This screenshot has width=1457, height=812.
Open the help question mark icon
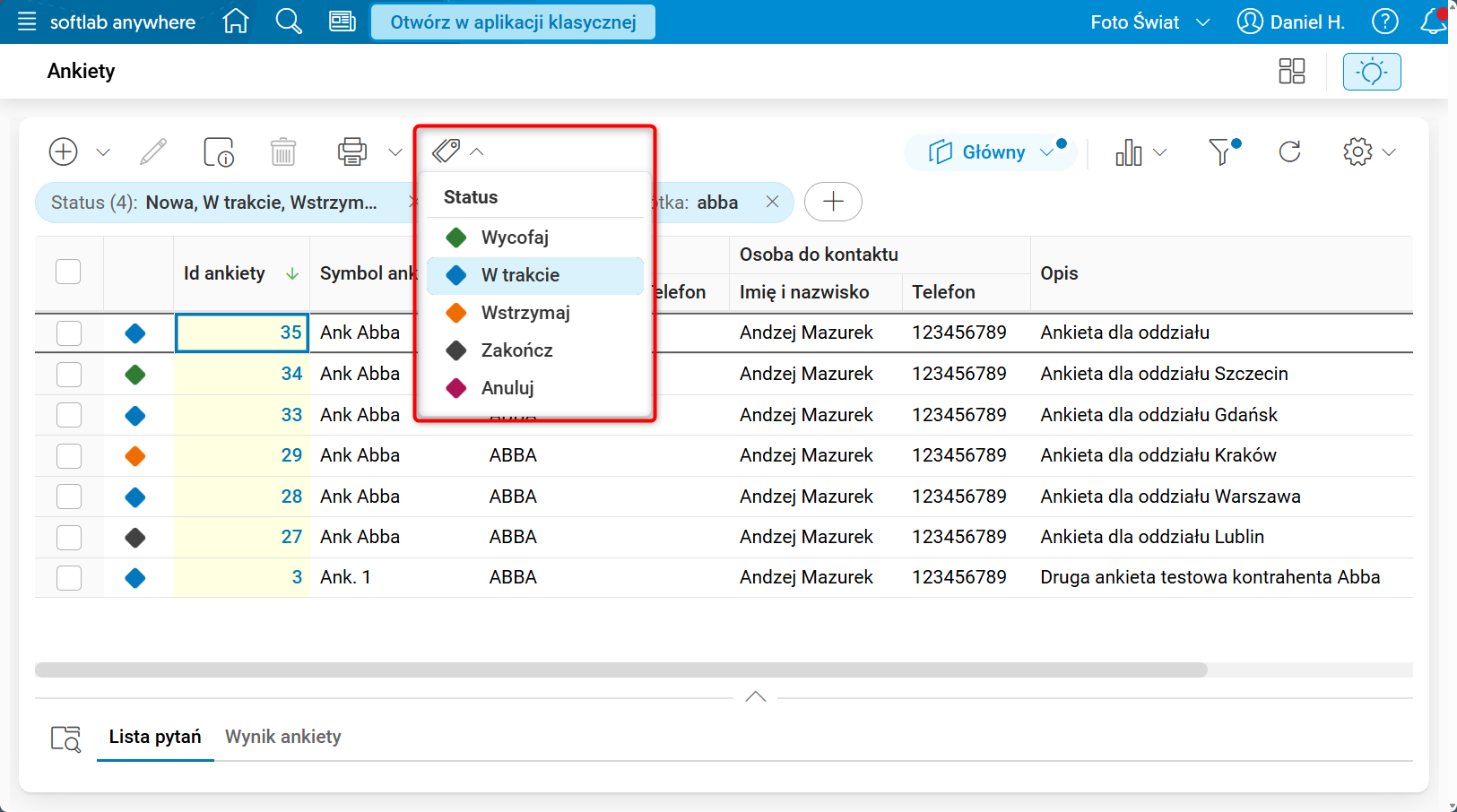pos(1384,22)
